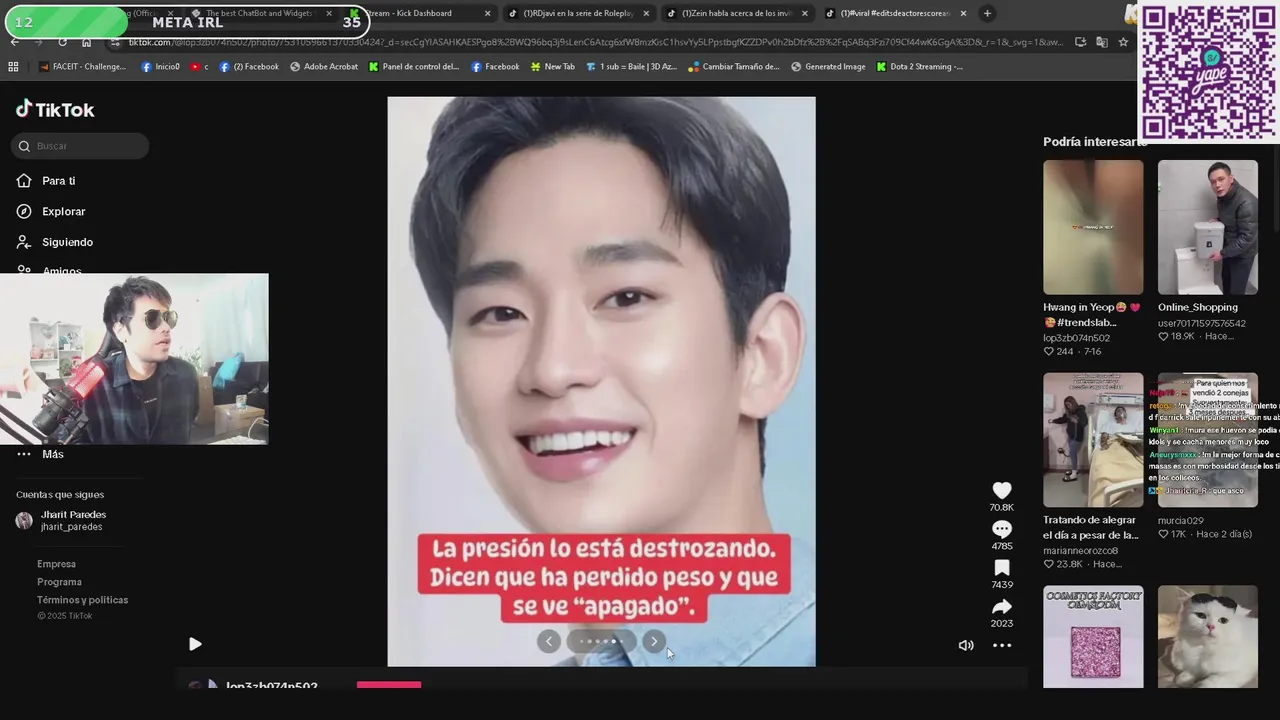
Task: Play the slideshow with play button
Action: [195, 644]
